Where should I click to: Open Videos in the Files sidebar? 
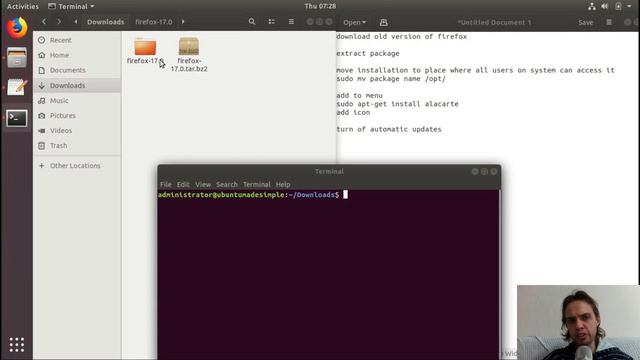pyautogui.click(x=77, y=131)
